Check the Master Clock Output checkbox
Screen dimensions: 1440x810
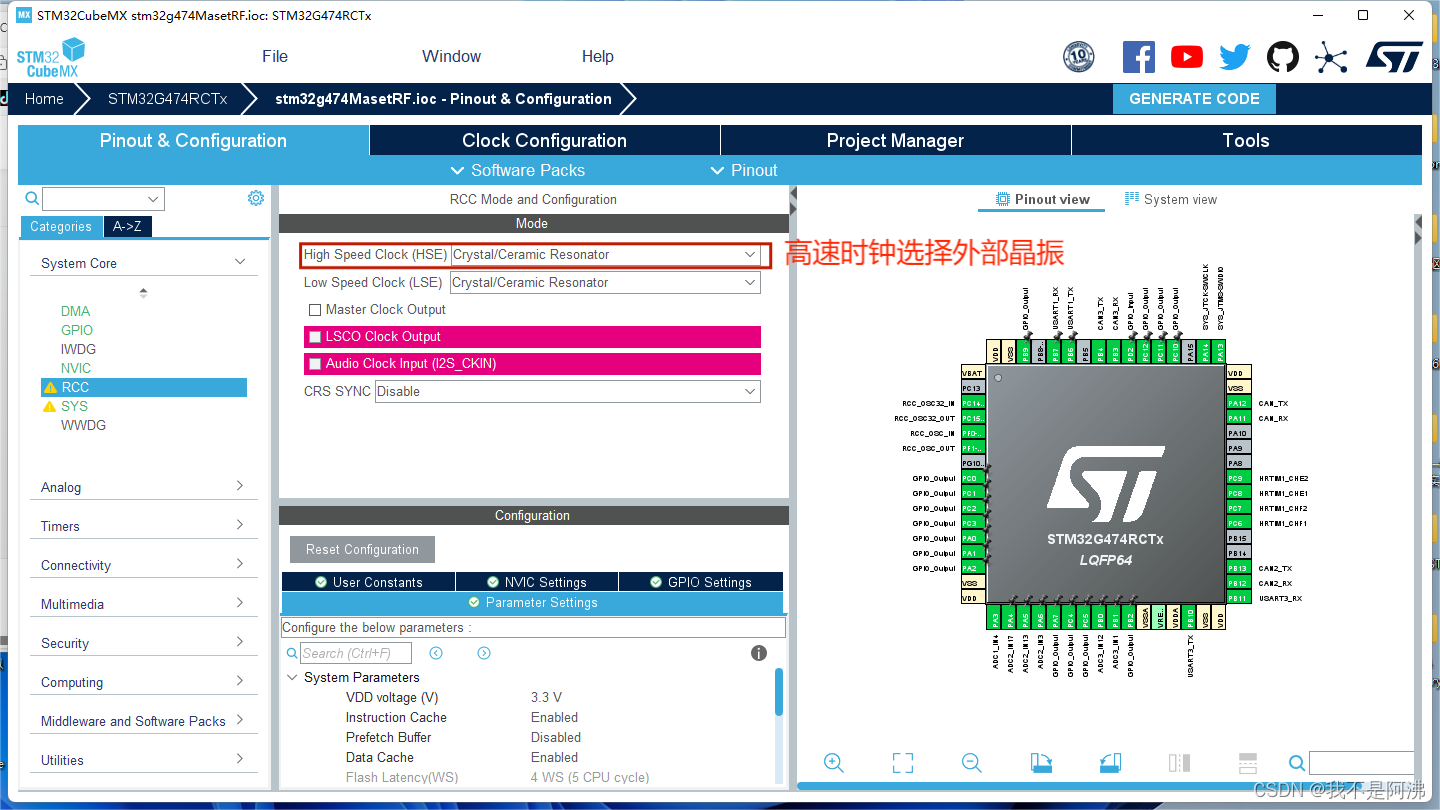(315, 309)
